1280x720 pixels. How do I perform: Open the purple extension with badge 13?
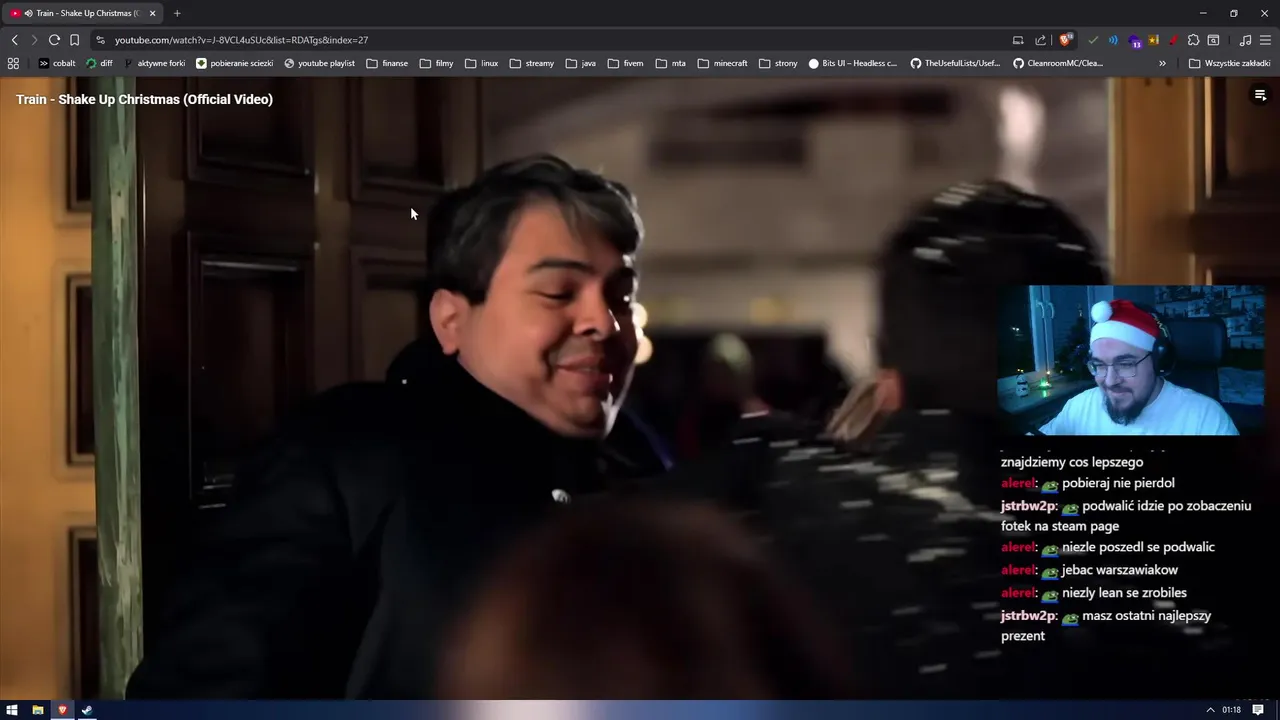(1134, 41)
